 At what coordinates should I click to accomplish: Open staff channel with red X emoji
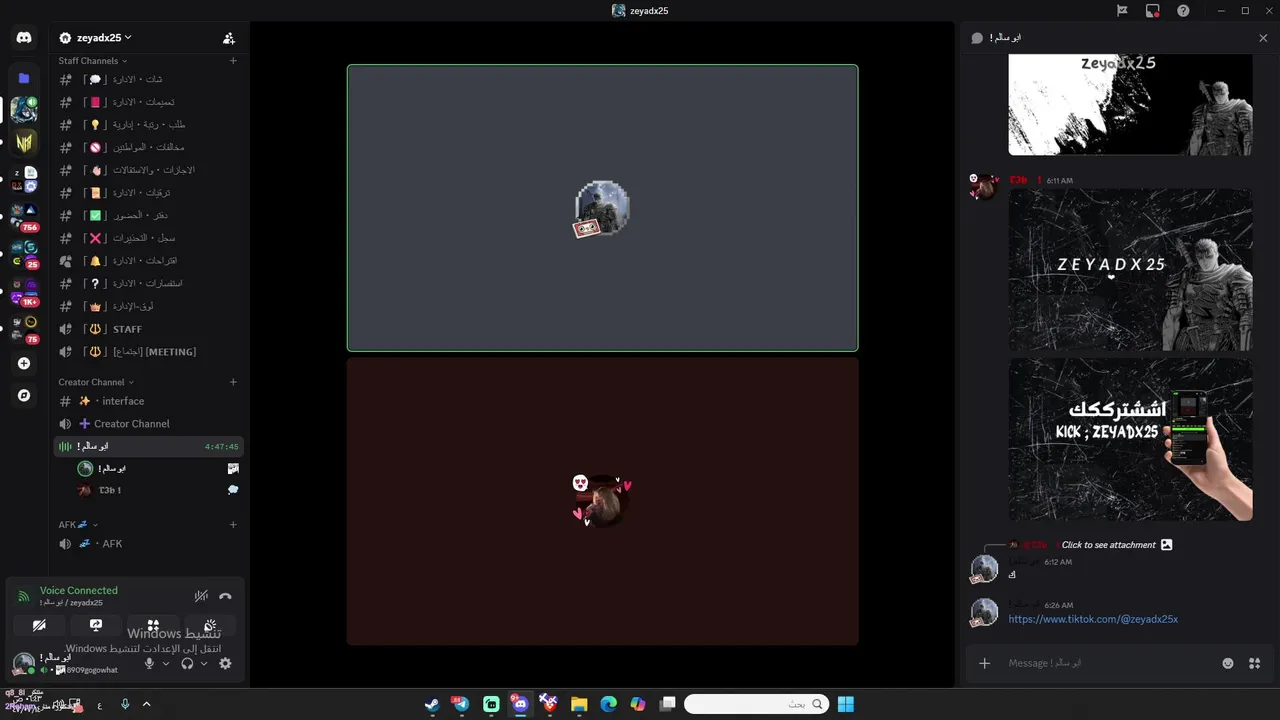(148, 238)
